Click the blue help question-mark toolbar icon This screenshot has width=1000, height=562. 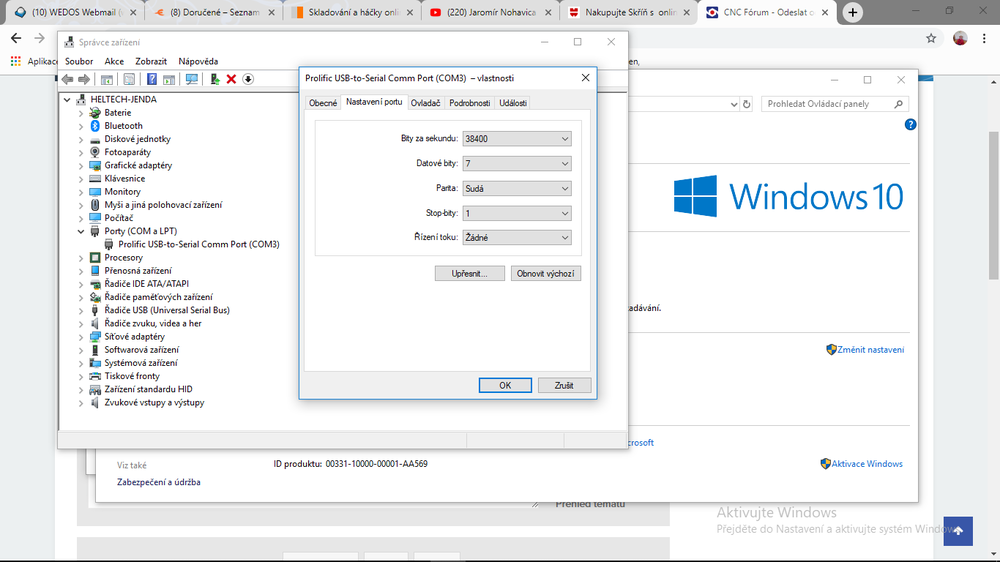(153, 79)
